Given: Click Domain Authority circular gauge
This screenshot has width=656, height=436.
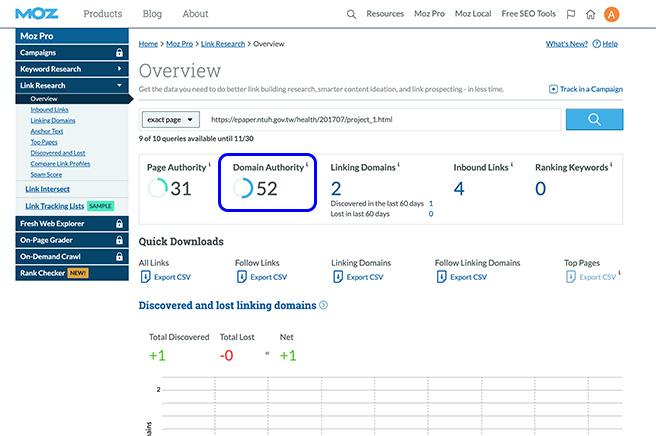Looking at the screenshot, I should (243, 188).
